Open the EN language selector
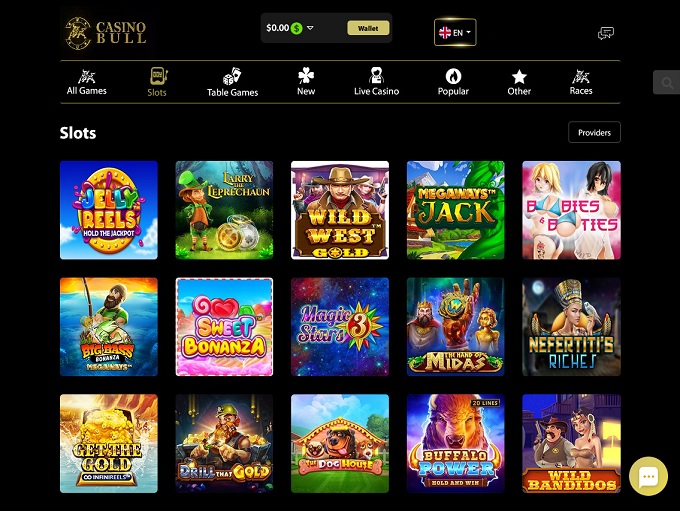Viewport: 680px width, 511px height. 455,32
